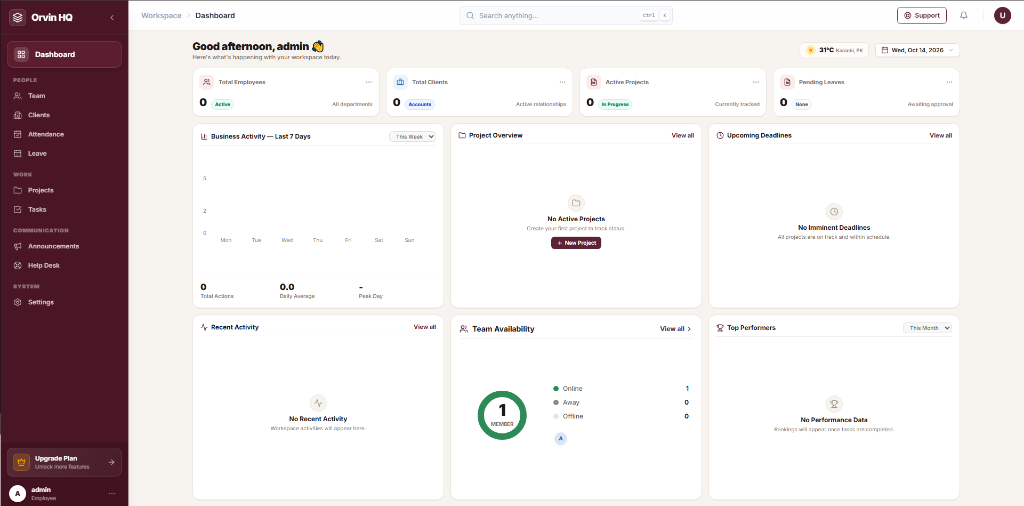Collapse the sidebar with the chevron

click(x=112, y=17)
